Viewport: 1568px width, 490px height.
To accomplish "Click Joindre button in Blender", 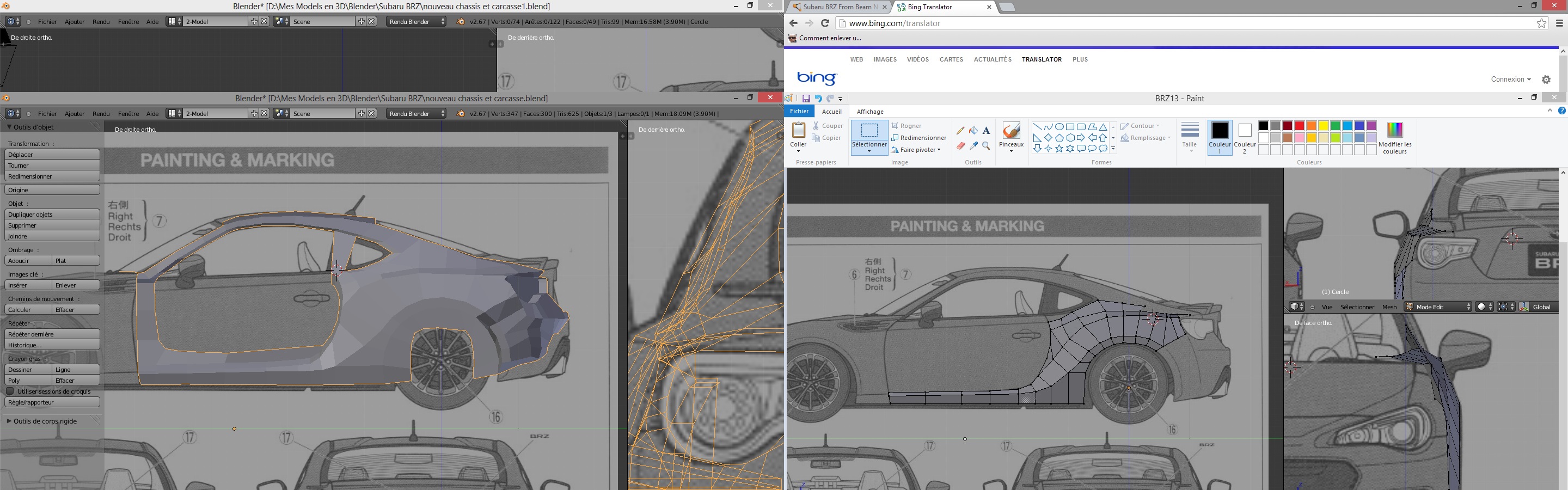I will [x=52, y=236].
